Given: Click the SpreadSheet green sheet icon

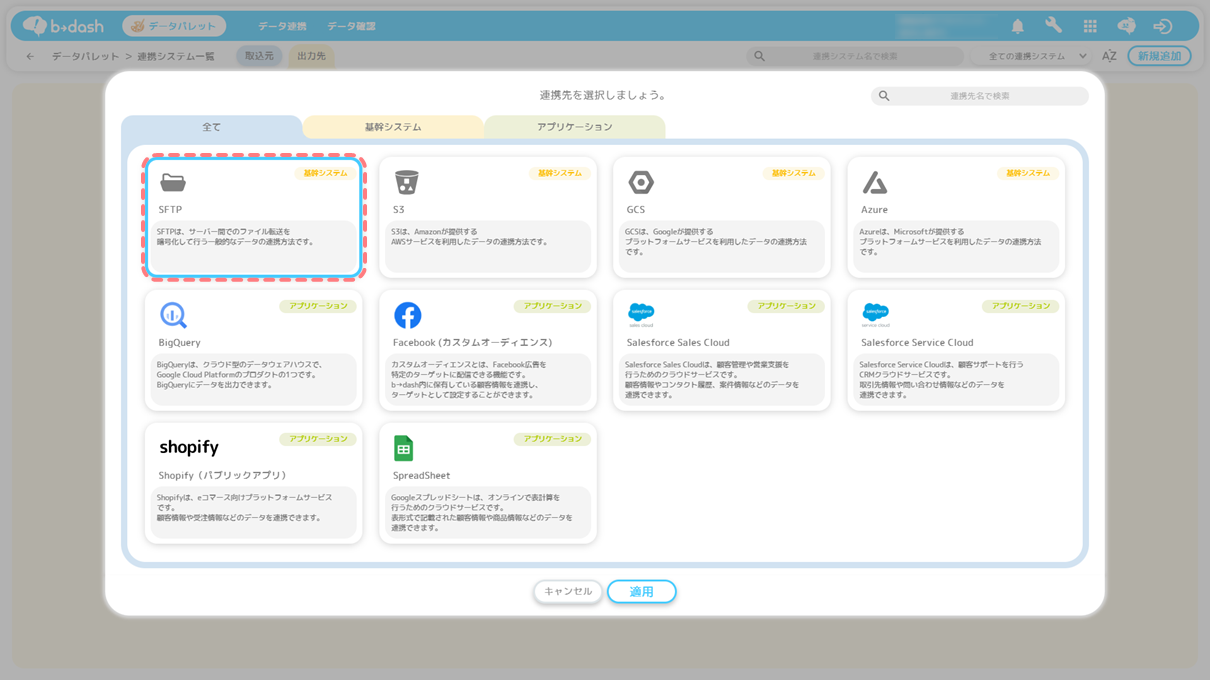Looking at the screenshot, I should [x=403, y=448].
